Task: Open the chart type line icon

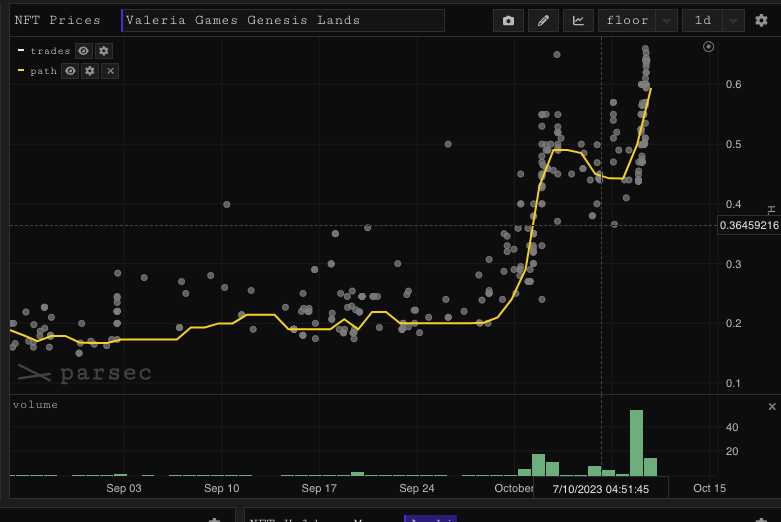Action: pos(578,20)
